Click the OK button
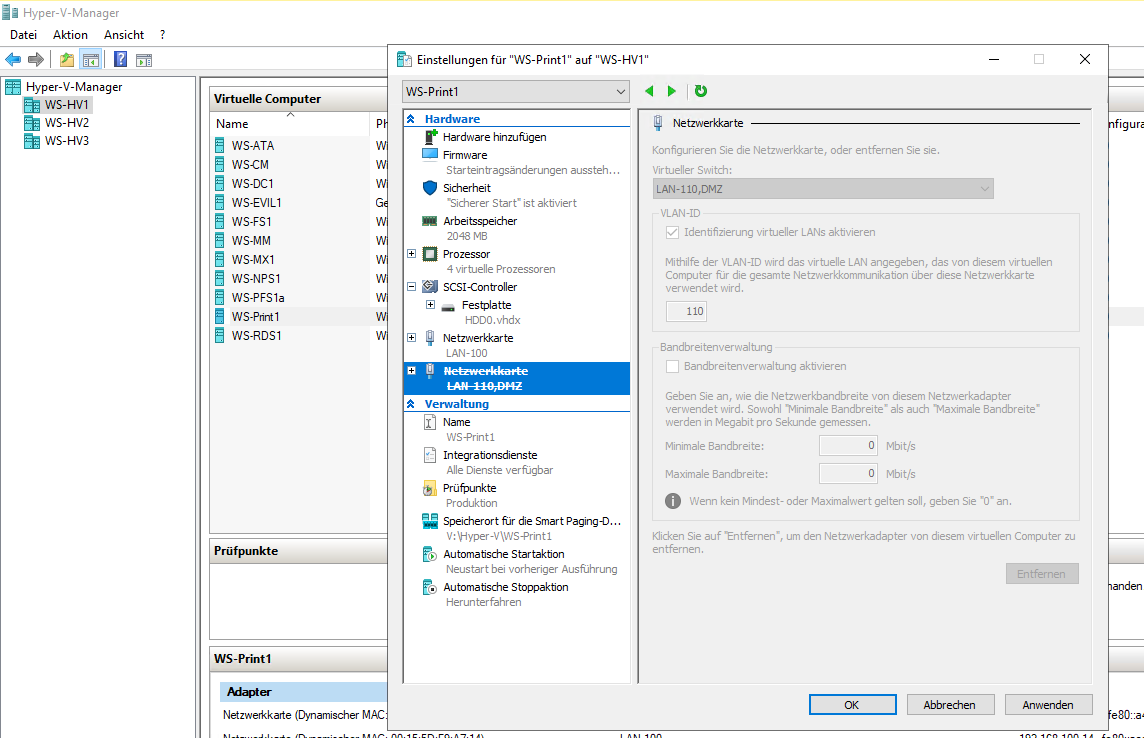Viewport: 1144px width, 738px height. point(852,704)
